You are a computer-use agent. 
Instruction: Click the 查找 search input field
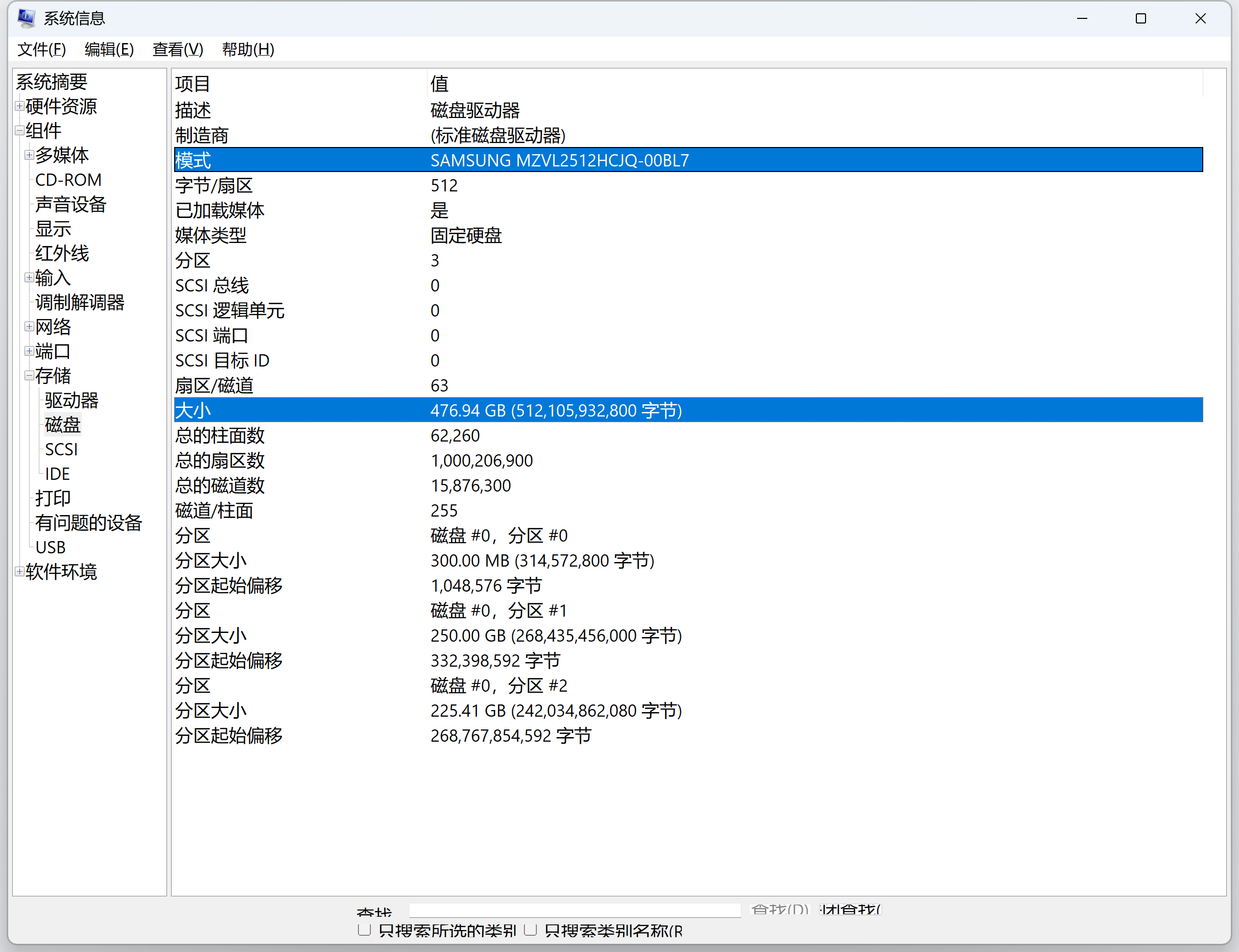point(575,910)
